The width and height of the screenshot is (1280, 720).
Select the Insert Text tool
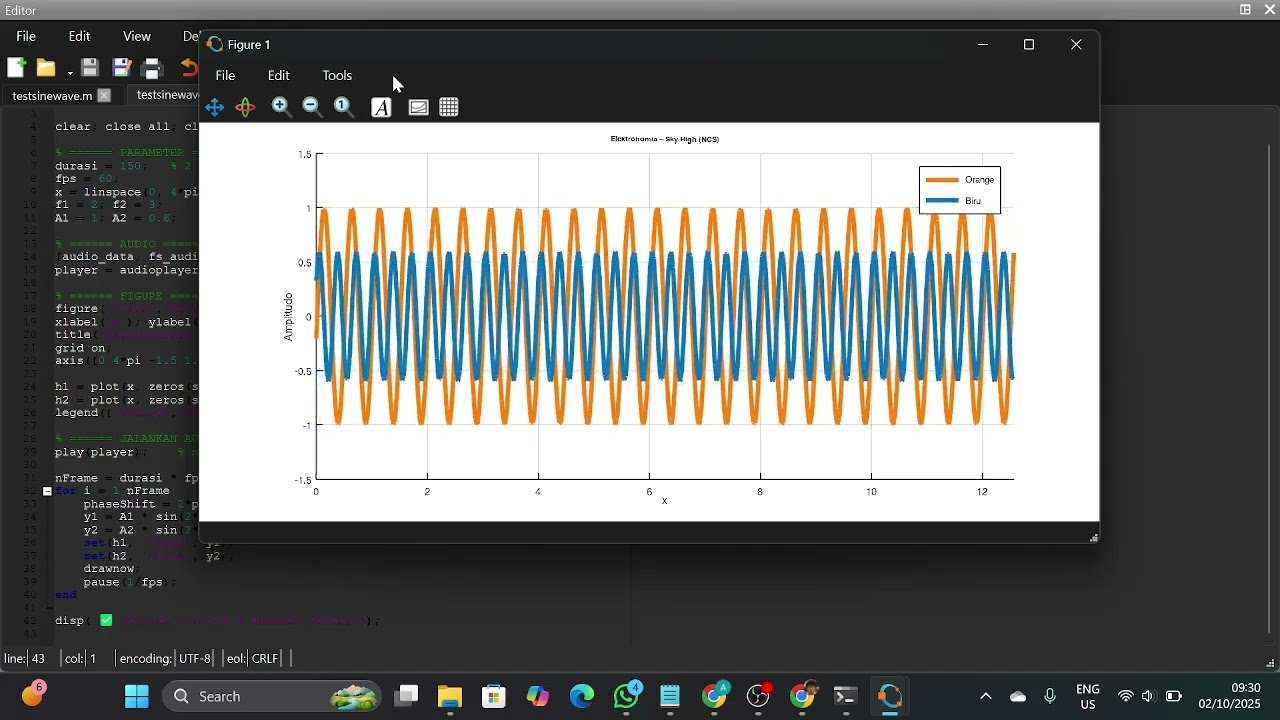pyautogui.click(x=382, y=108)
